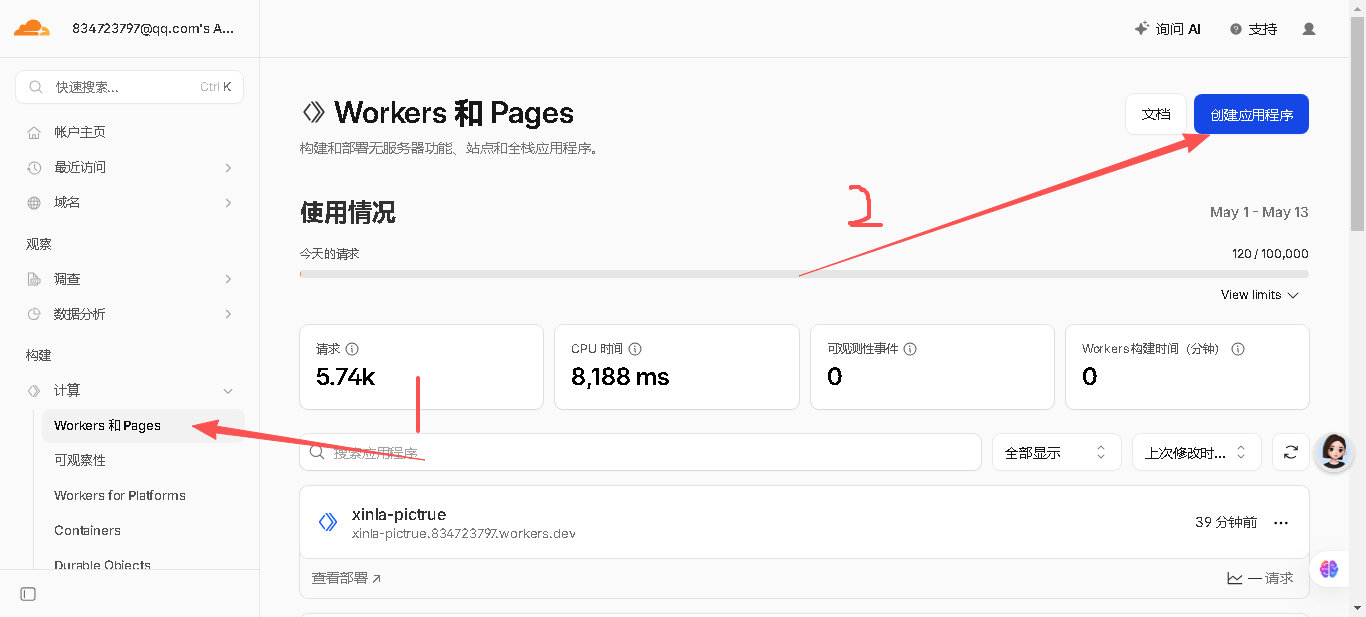Click the 创建应用程序 button
Image resolution: width=1366 pixels, height=617 pixels.
[1251, 114]
